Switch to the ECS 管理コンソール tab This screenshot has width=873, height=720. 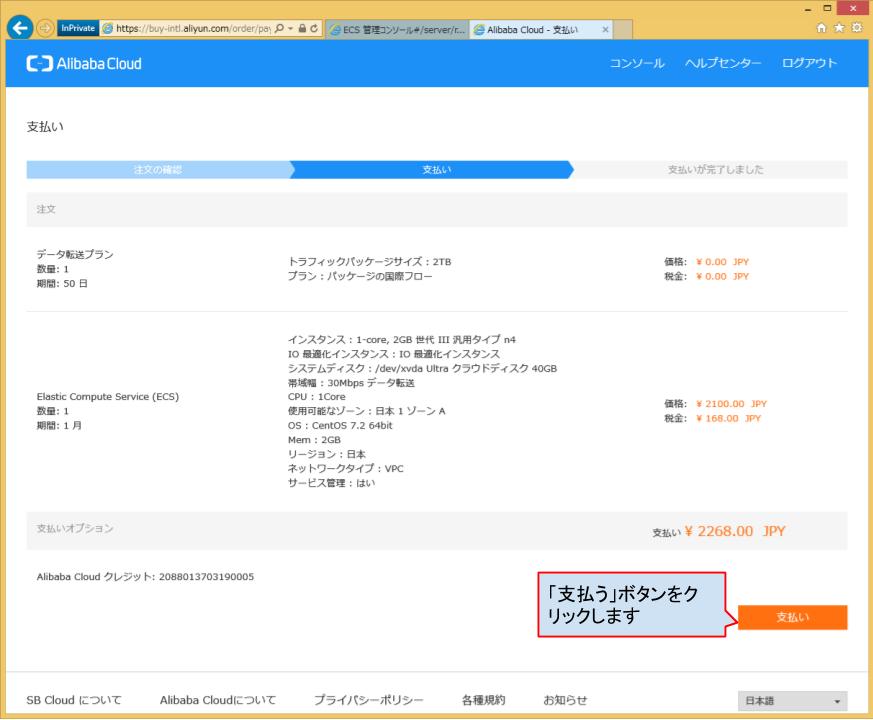click(397, 30)
